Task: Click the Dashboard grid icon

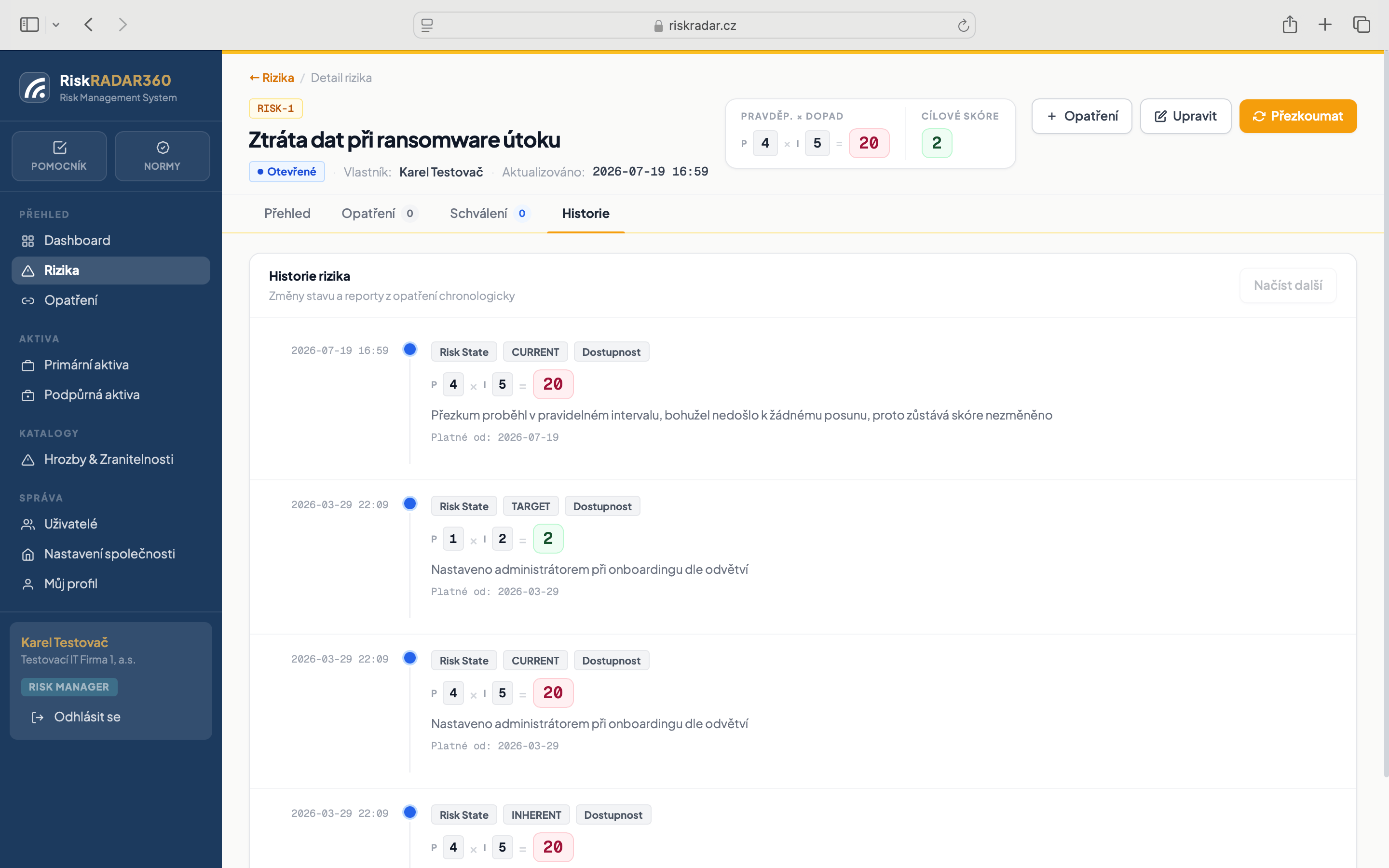Action: click(28, 241)
